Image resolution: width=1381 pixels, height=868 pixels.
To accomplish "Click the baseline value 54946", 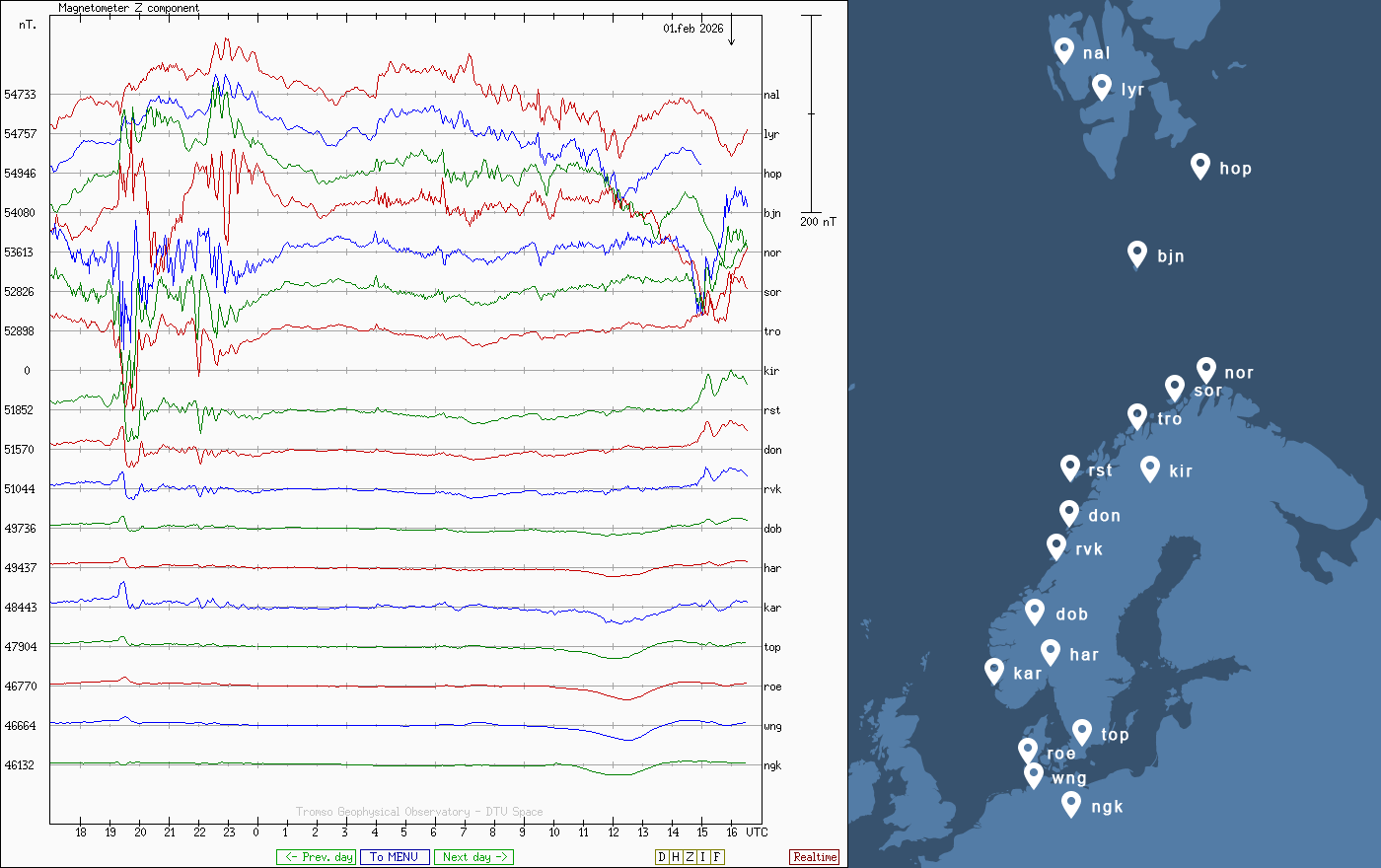I will [x=20, y=174].
